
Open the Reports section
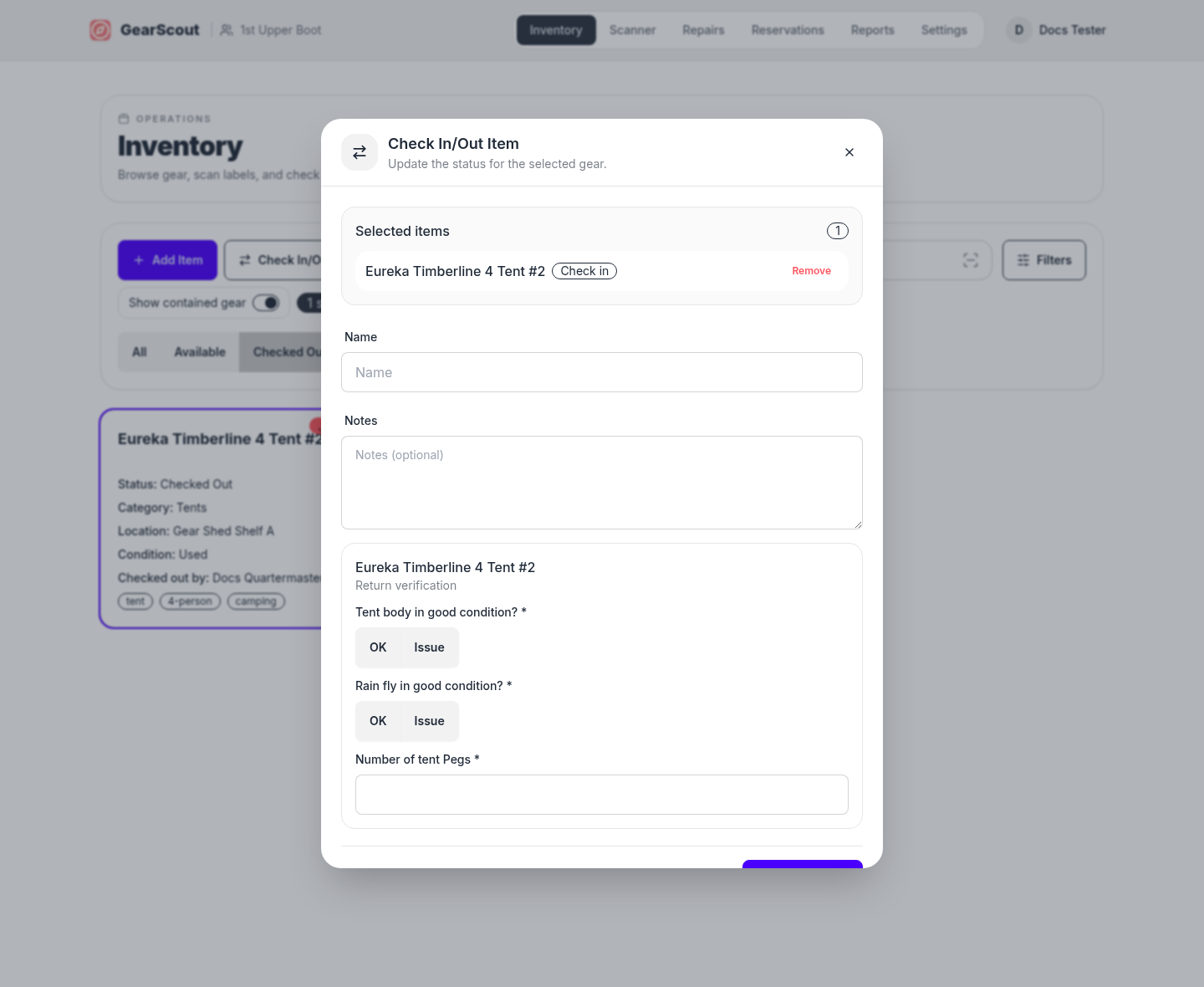872,30
